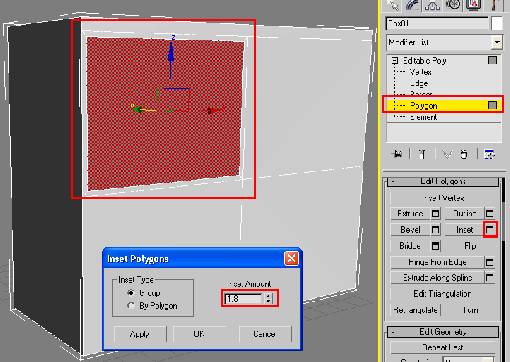Open the Inset settings box icon
This screenshot has height=362, width=510.
coord(490,229)
